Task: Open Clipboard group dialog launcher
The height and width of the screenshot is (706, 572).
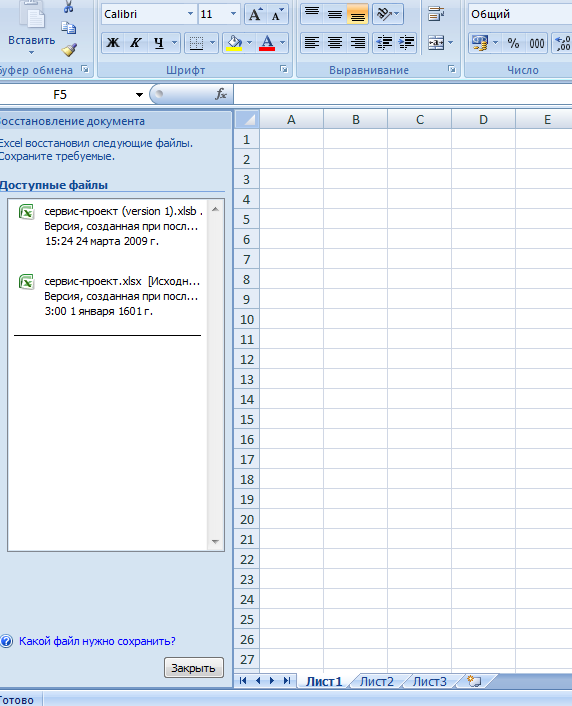Action: pos(85,69)
